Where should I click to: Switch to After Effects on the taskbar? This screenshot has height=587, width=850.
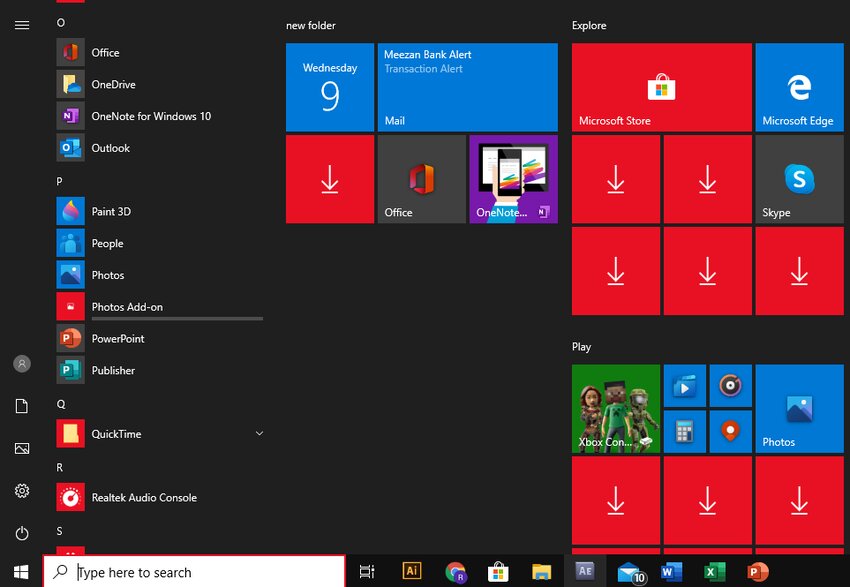(585, 571)
